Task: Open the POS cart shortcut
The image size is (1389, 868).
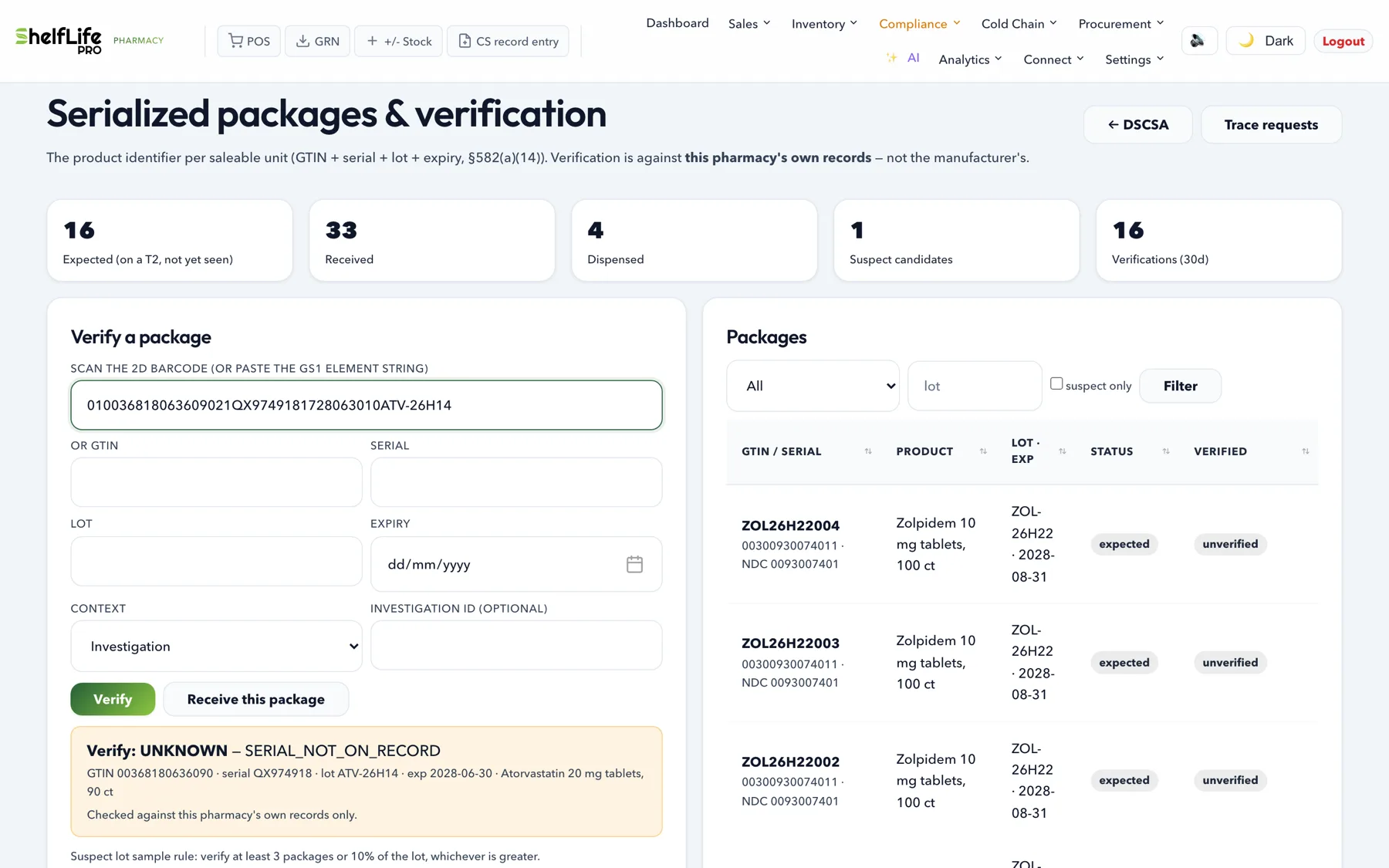Action: 248,41
